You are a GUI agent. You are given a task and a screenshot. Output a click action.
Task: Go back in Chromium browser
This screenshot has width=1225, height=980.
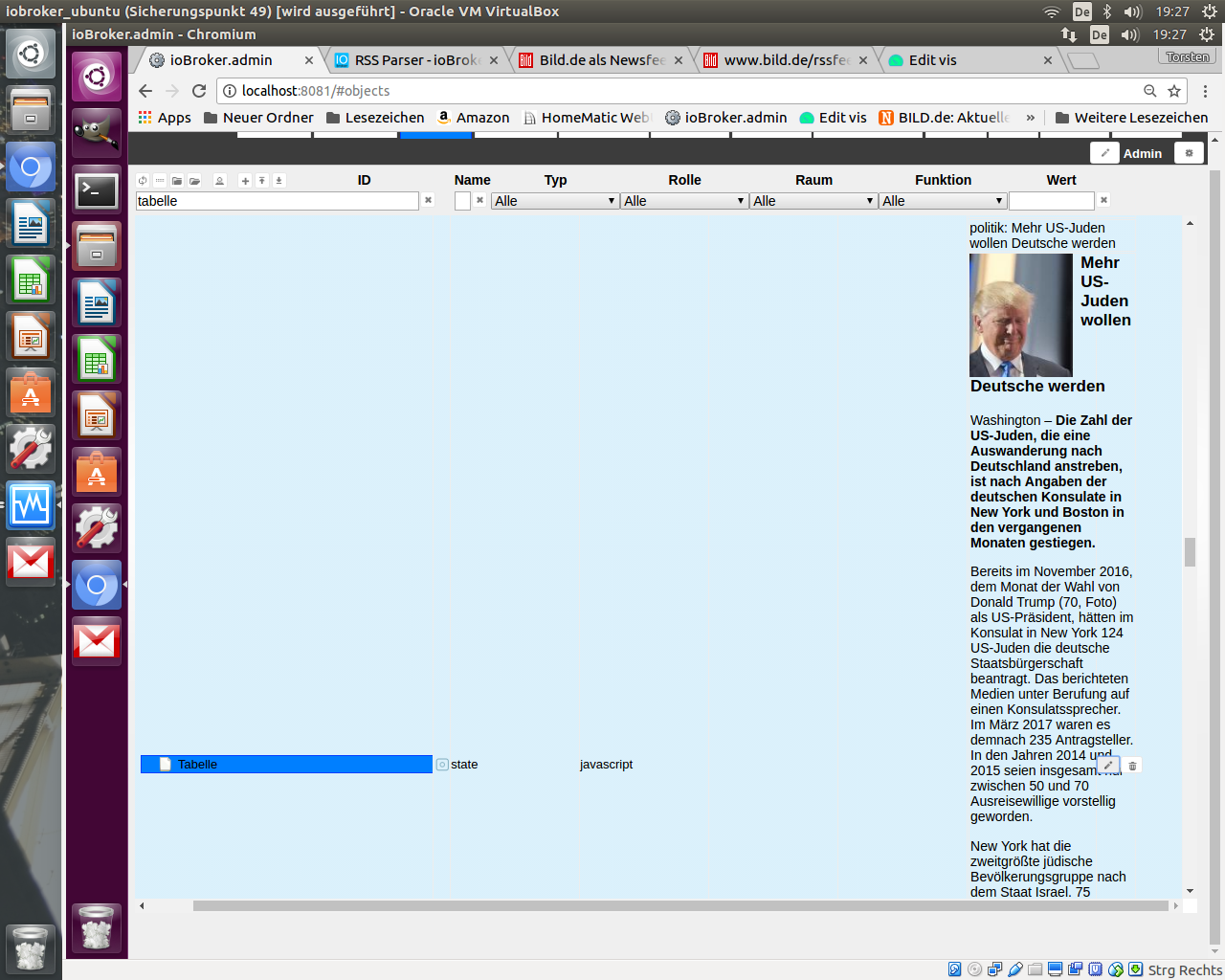click(x=145, y=91)
